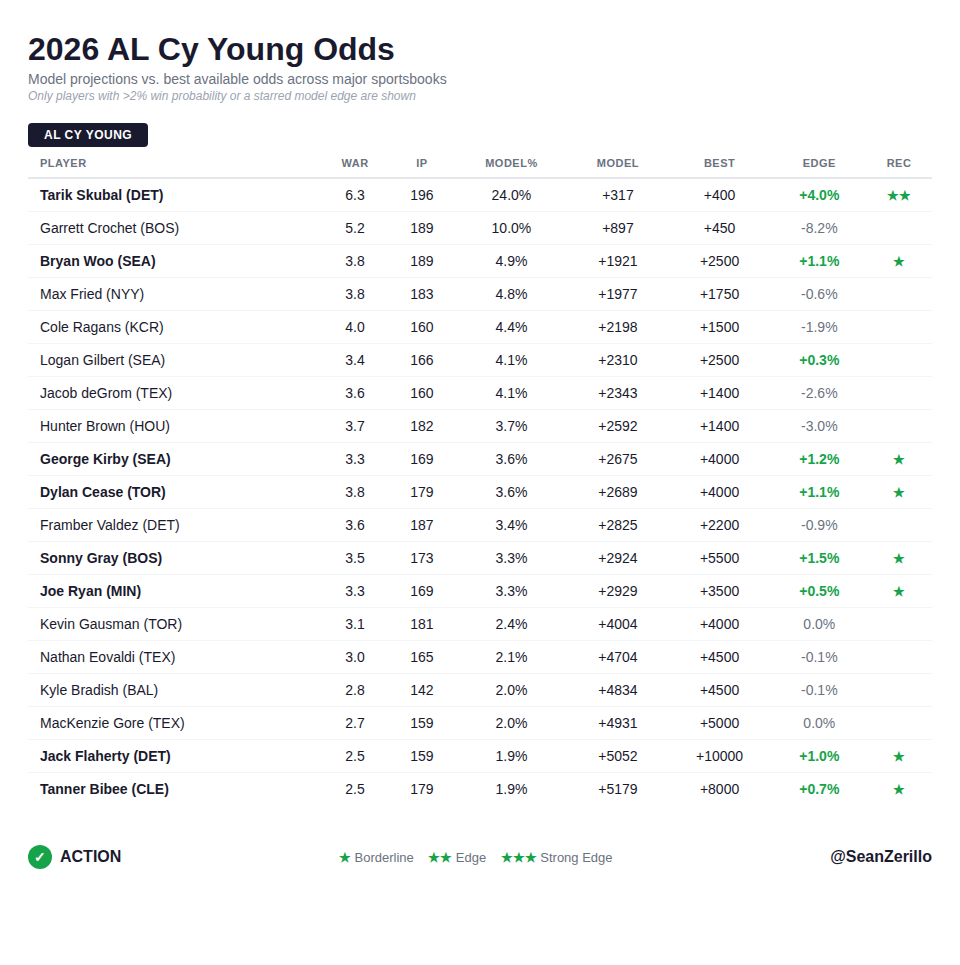Click George Kirby's recommendation star
This screenshot has height=965, width=960.
point(898,460)
